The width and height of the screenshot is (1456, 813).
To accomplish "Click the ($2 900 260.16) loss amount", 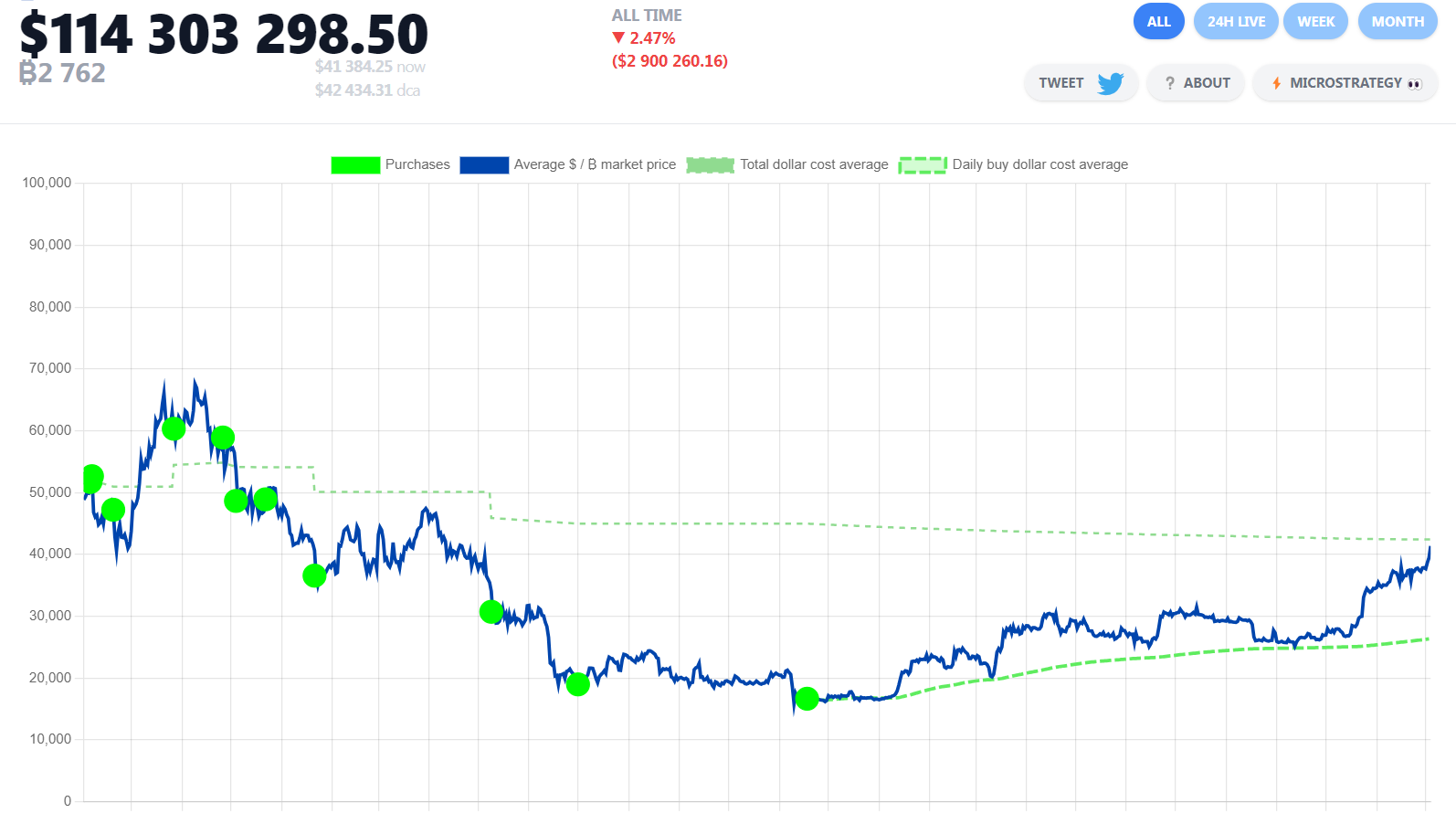I will pyautogui.click(x=670, y=61).
